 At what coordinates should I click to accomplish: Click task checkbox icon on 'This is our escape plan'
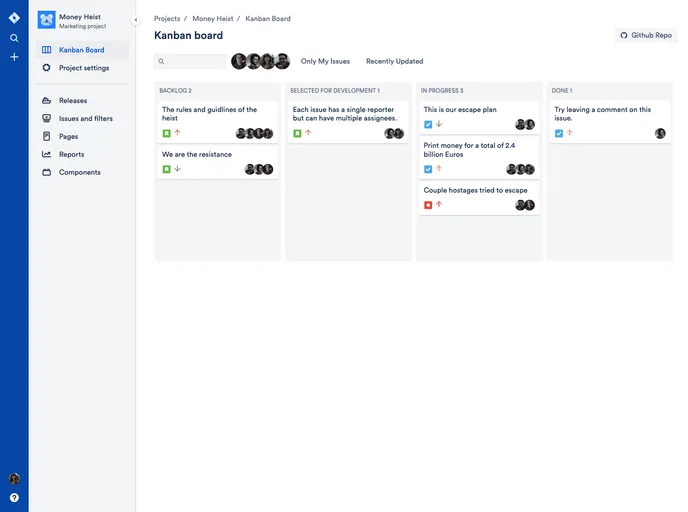click(x=428, y=124)
